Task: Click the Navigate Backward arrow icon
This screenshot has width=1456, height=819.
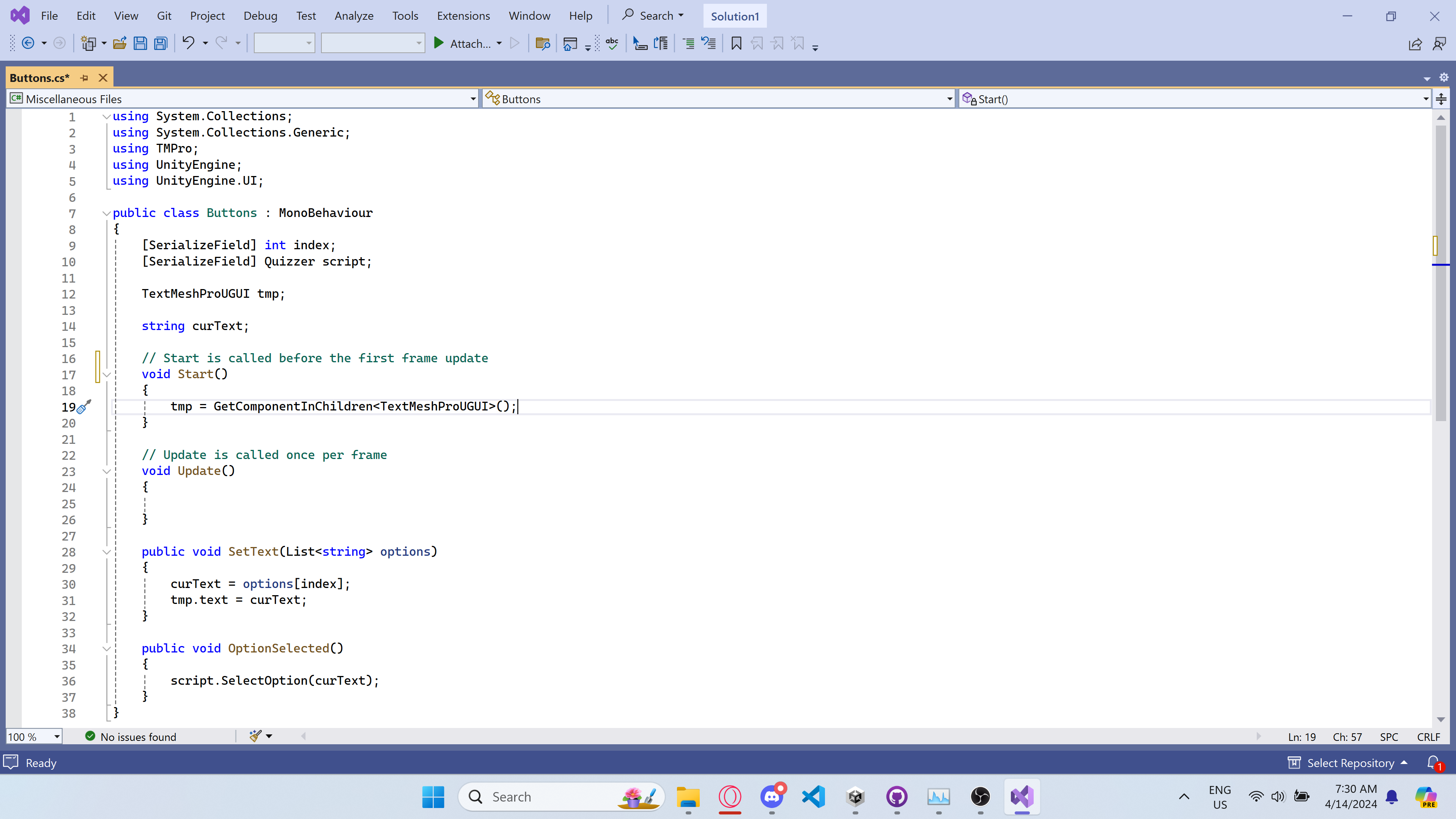Action: click(28, 44)
